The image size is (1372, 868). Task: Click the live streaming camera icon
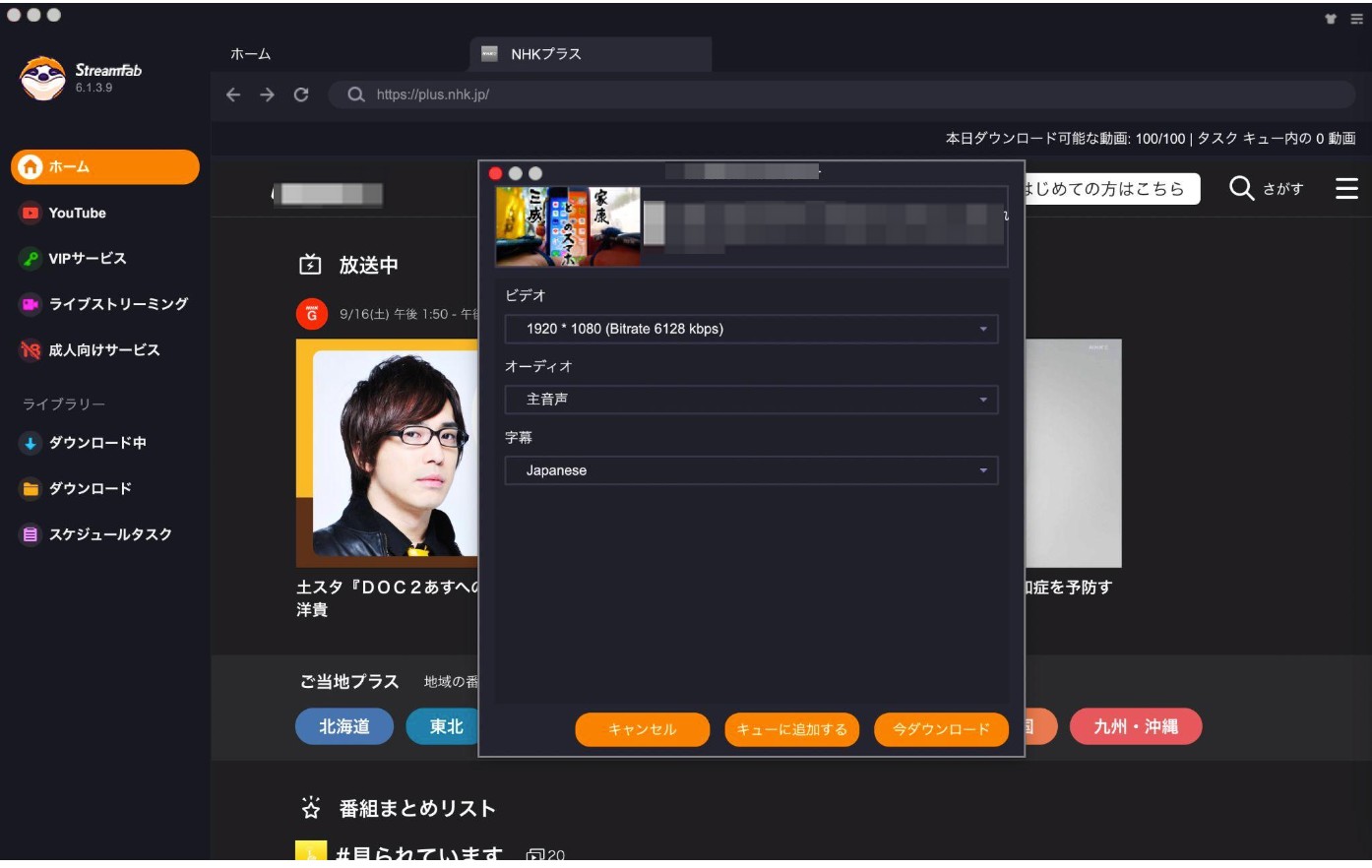(x=31, y=304)
